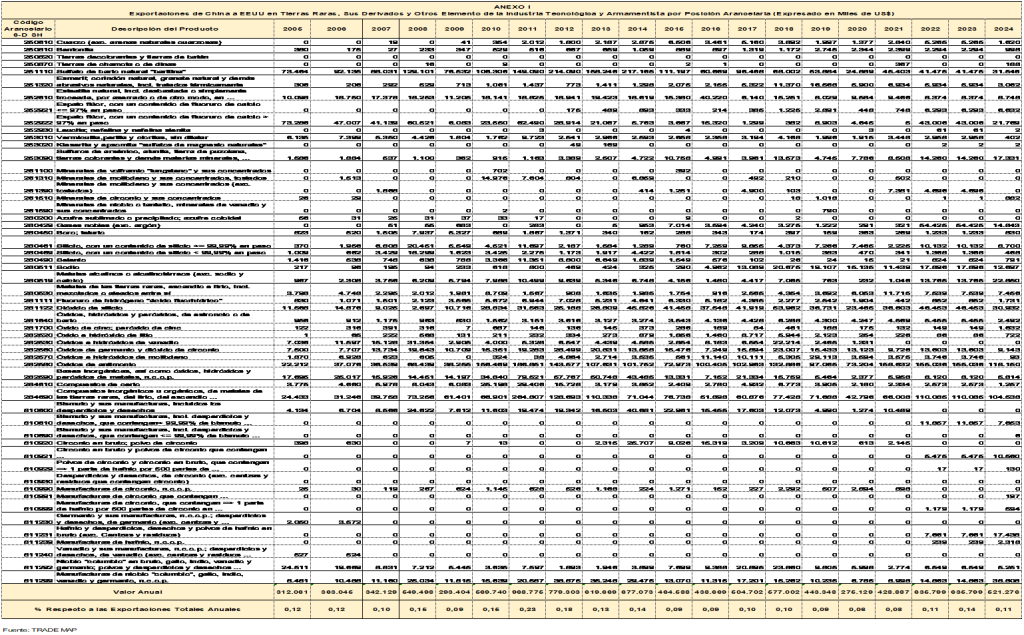This screenshot has width=1024, height=635.
Task: Click the 2011 annual value 968.776 cell
Action: (x=526, y=593)
